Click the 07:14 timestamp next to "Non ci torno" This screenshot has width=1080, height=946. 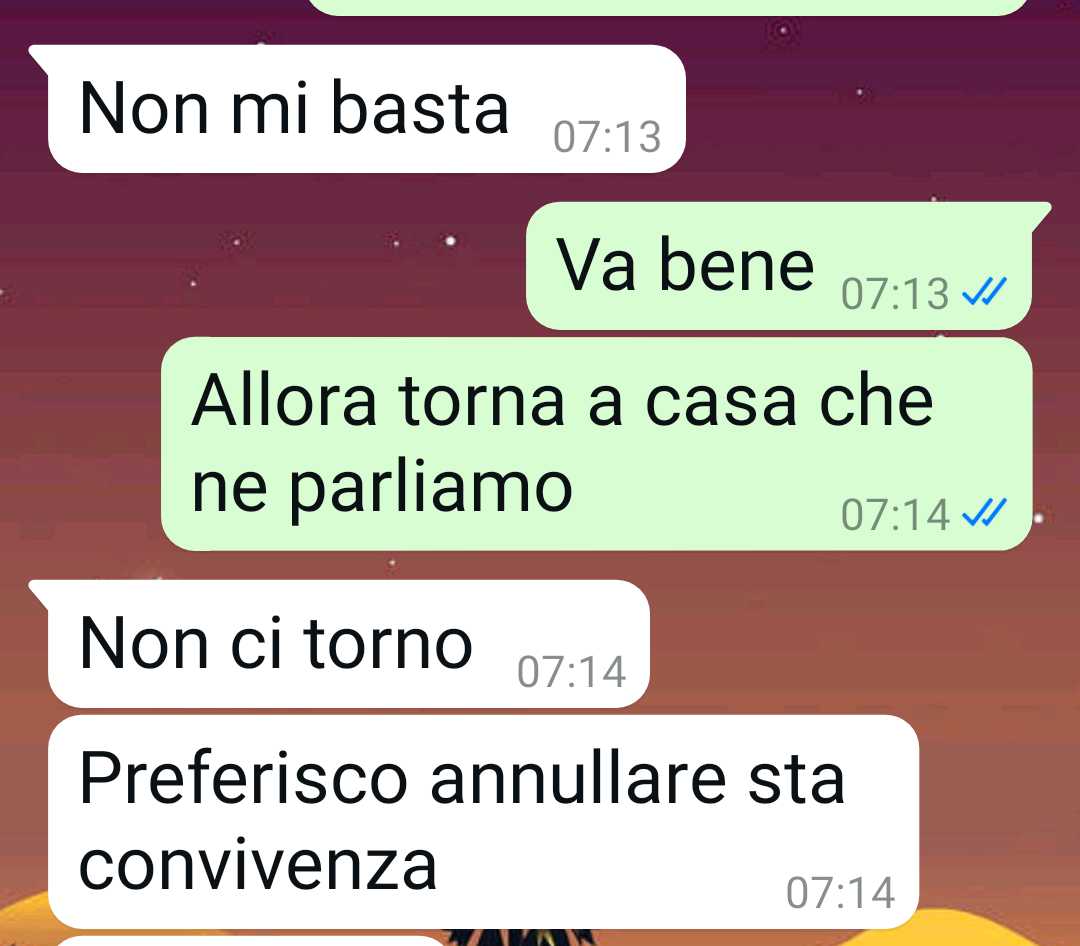tap(571, 672)
